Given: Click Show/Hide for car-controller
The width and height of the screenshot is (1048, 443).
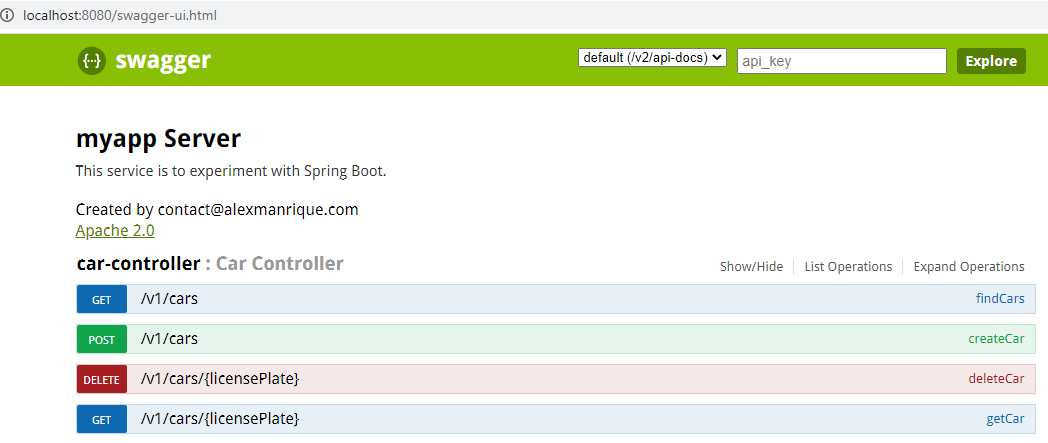Looking at the screenshot, I should click(x=751, y=267).
